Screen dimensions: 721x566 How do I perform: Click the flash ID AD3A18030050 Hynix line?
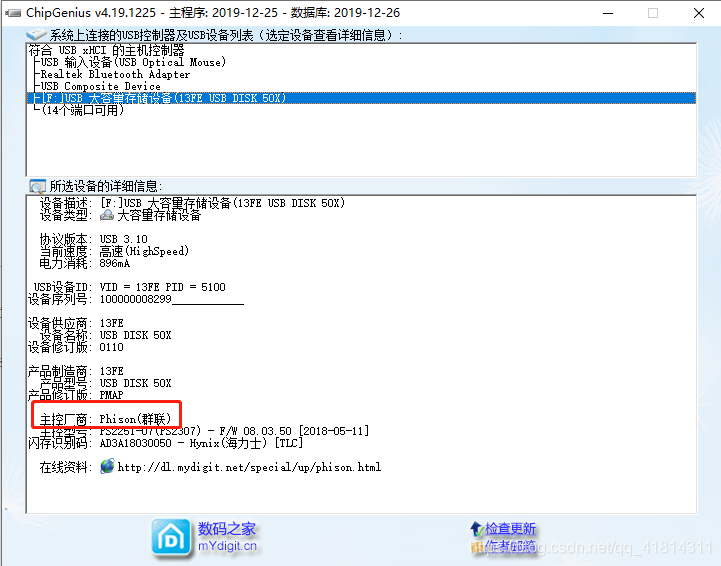(166, 443)
